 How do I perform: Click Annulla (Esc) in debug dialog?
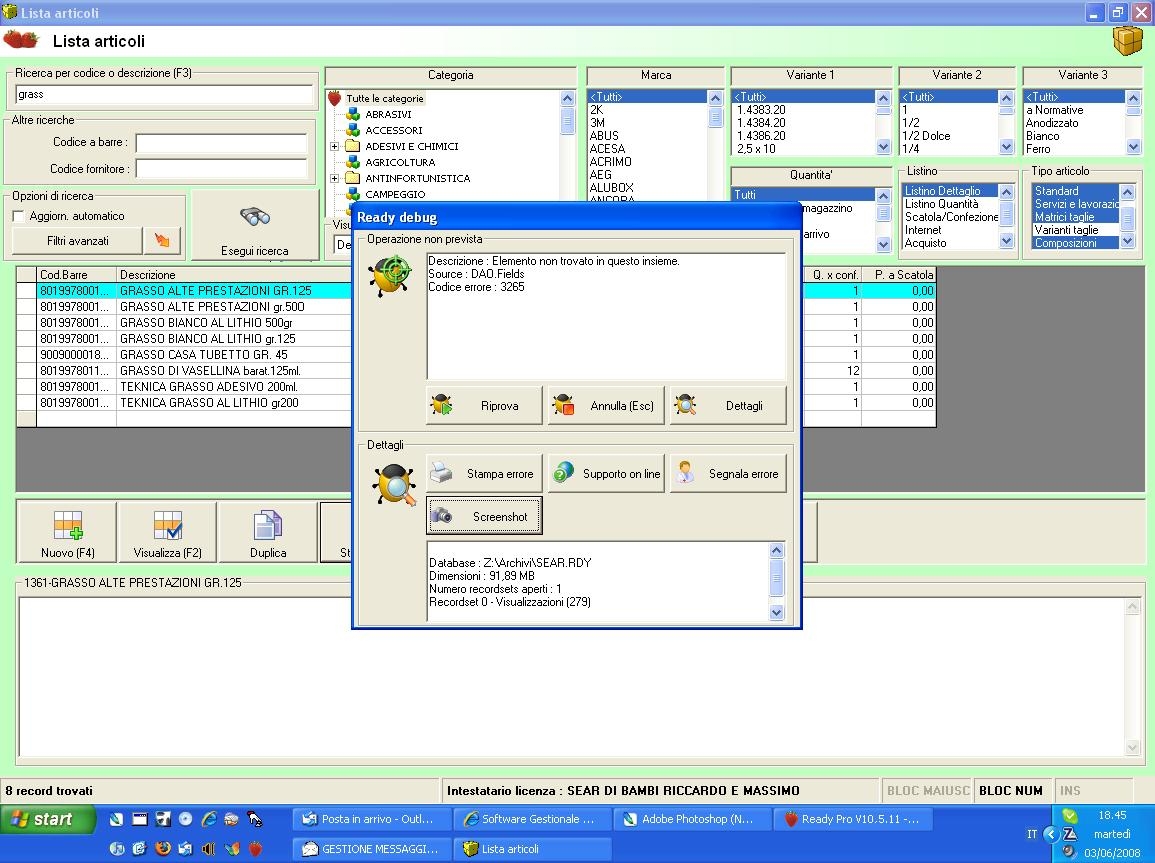(606, 405)
